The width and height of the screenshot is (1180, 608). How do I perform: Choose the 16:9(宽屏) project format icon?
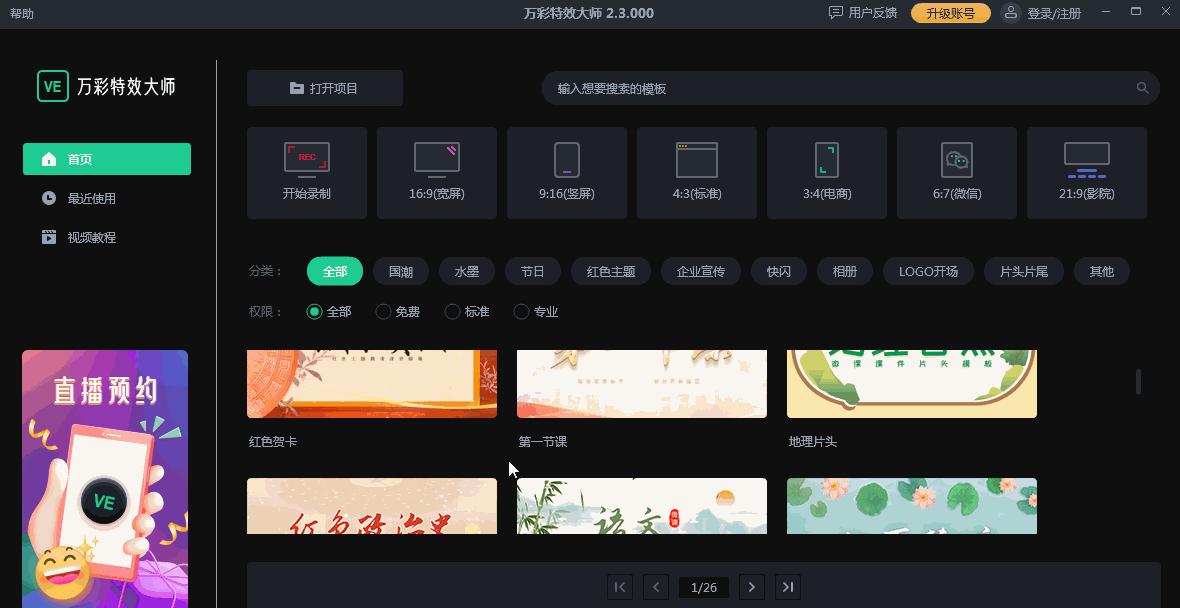(437, 172)
